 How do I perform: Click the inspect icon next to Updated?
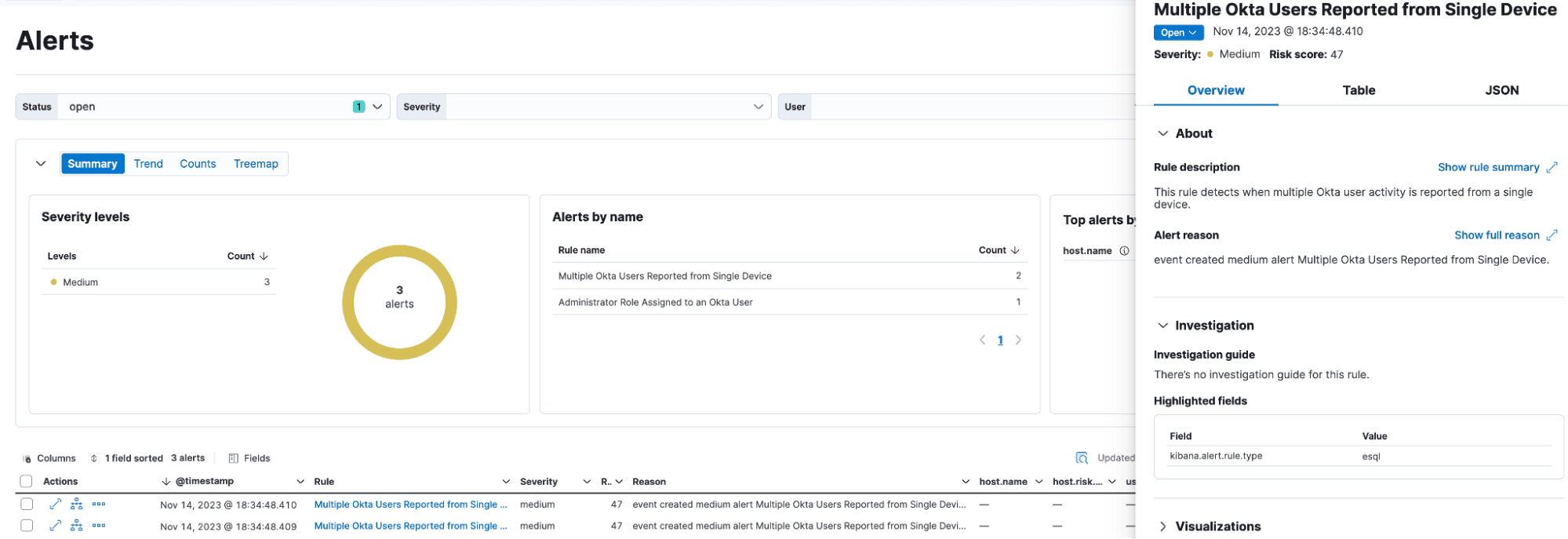(1082, 458)
